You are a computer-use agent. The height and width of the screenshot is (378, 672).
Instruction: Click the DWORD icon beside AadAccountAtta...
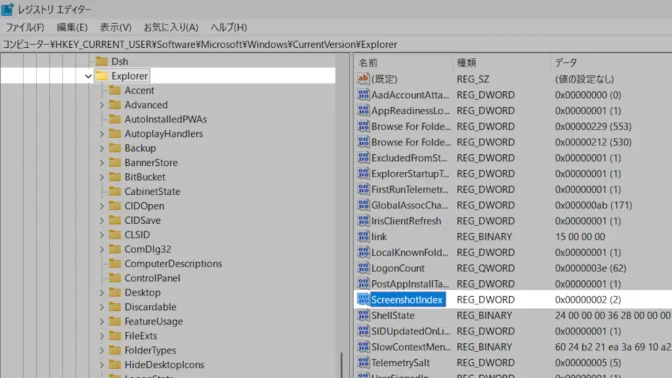[x=363, y=95]
